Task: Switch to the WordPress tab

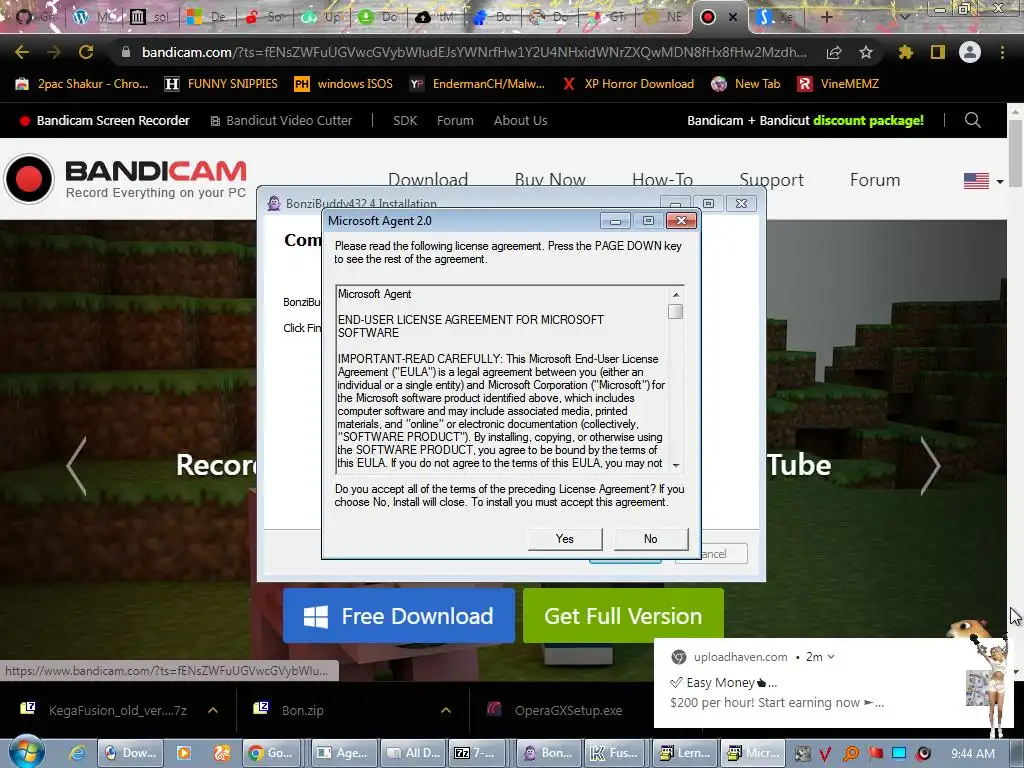Action: tap(95, 17)
